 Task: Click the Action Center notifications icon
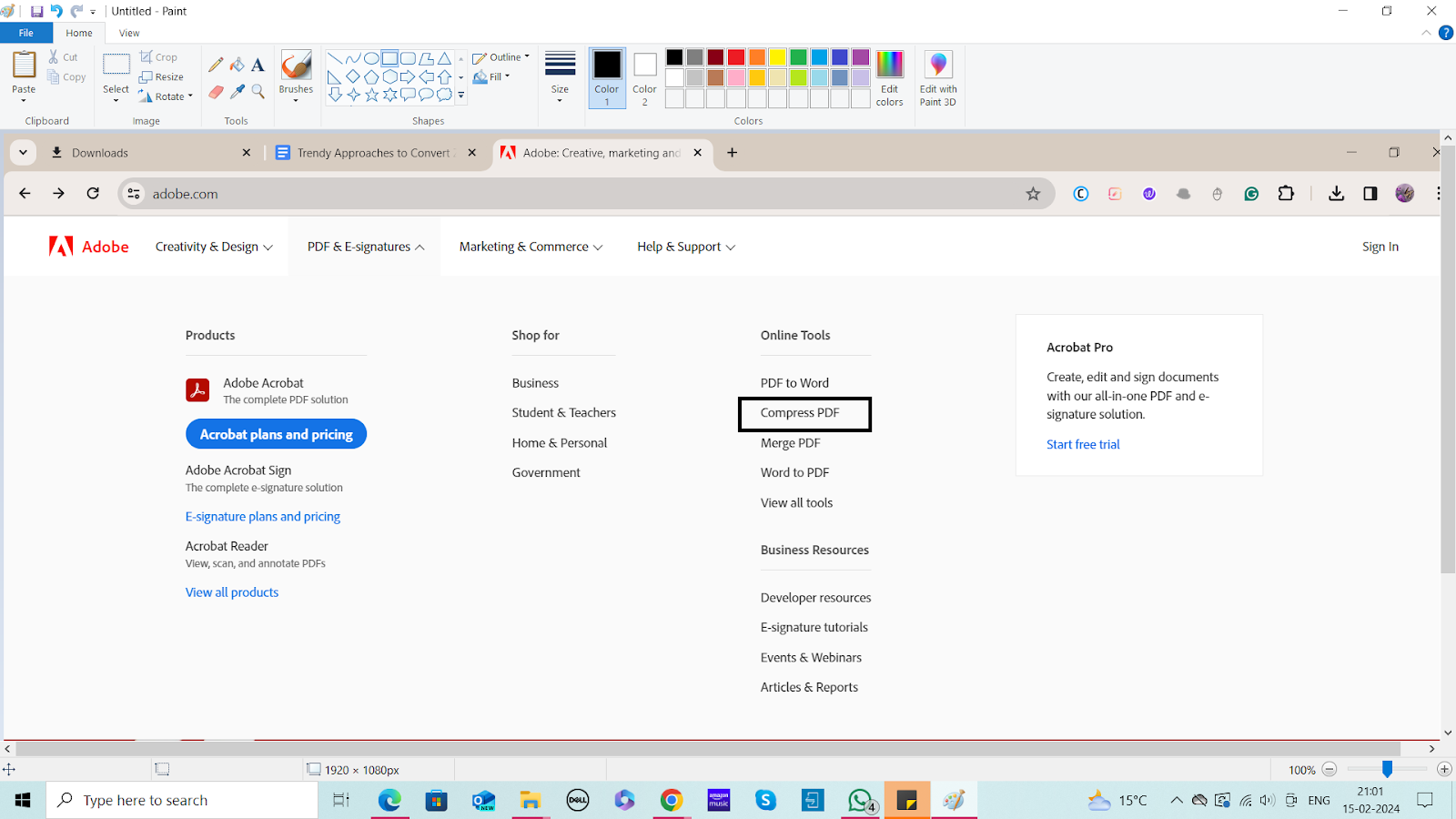(1425, 800)
